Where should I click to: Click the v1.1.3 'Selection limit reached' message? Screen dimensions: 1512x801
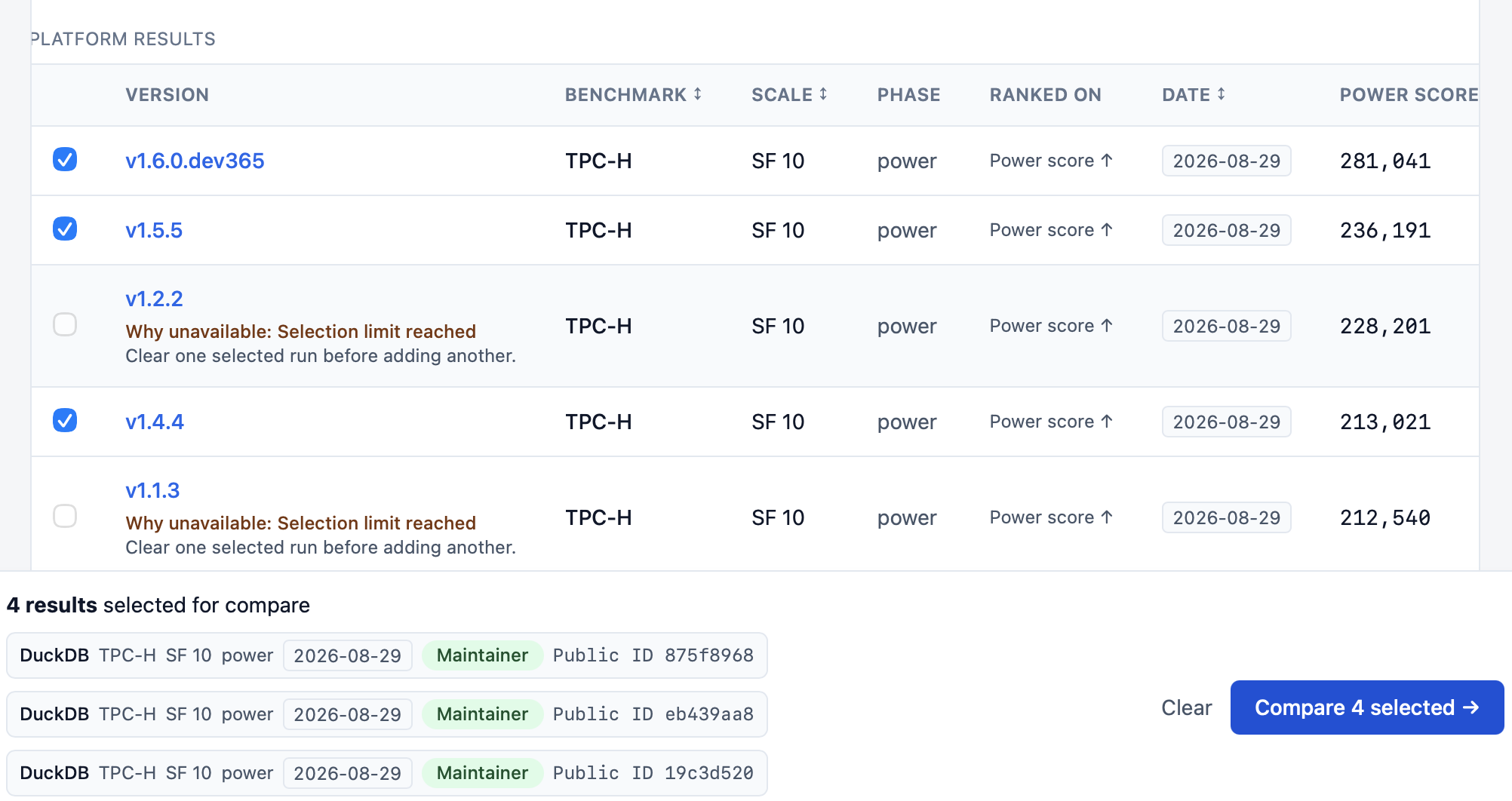300,523
